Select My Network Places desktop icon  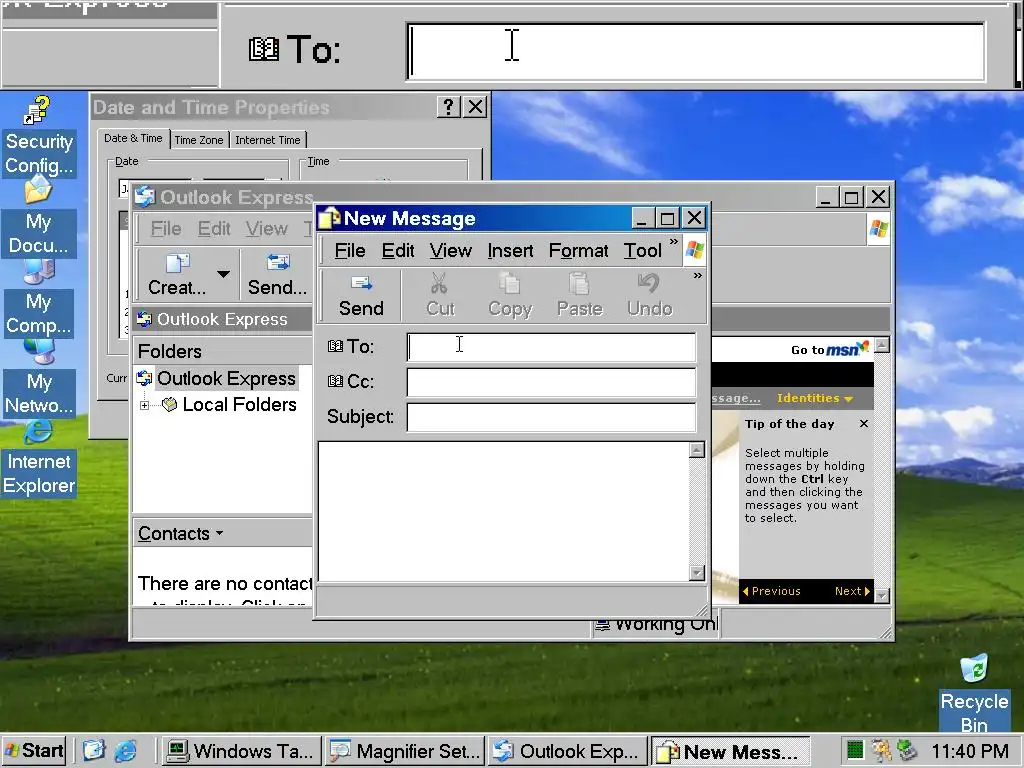[39, 379]
